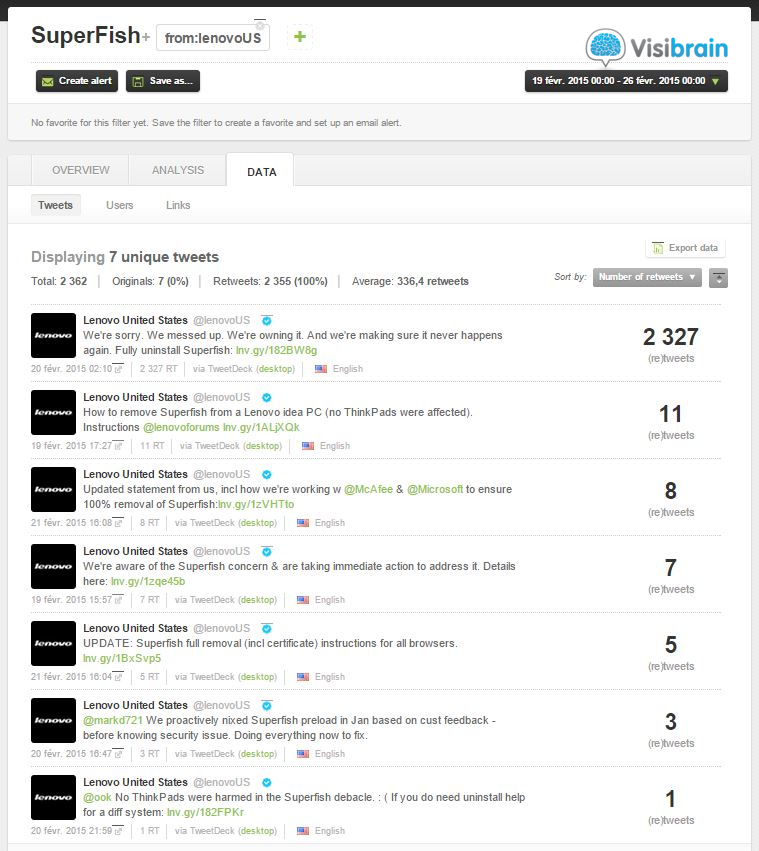The width and height of the screenshot is (759, 851).
Task: Click "Total: 2 362" stat
Action: point(59,282)
